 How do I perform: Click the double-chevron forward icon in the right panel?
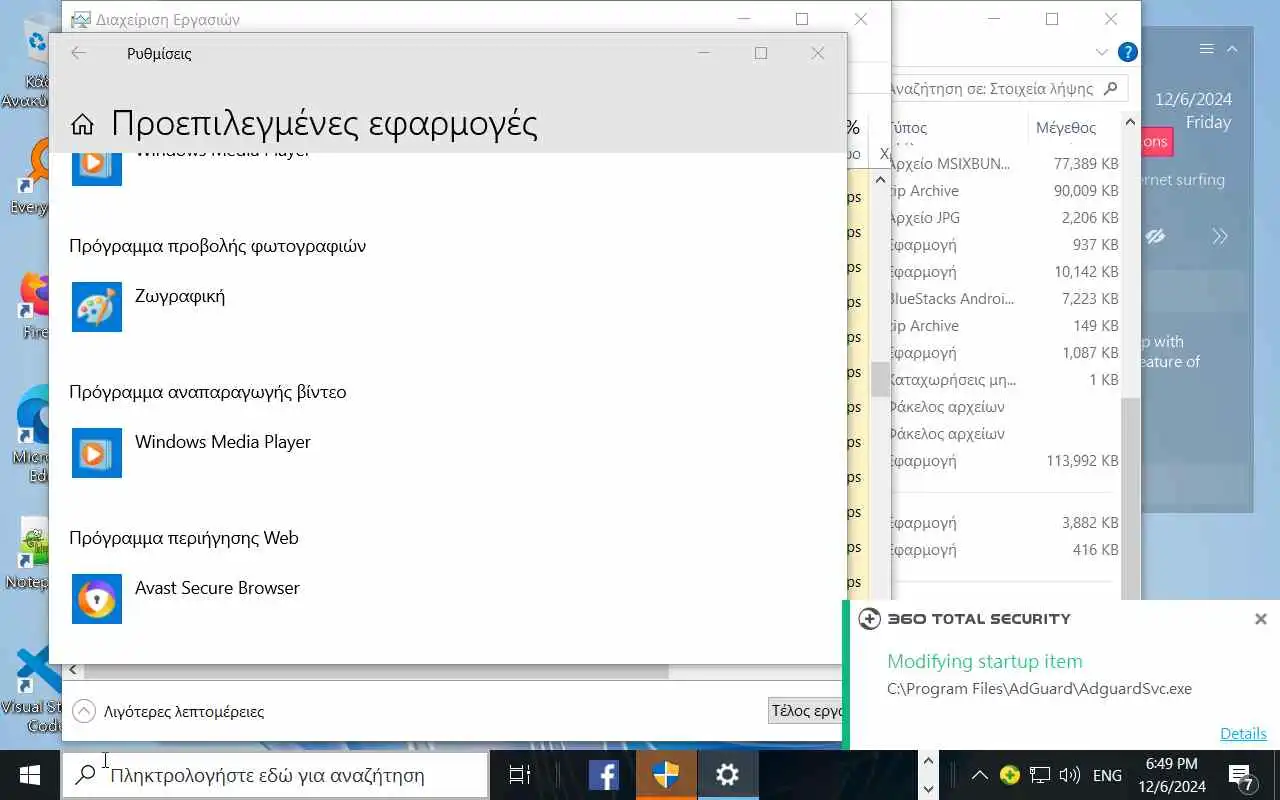pyautogui.click(x=1220, y=237)
